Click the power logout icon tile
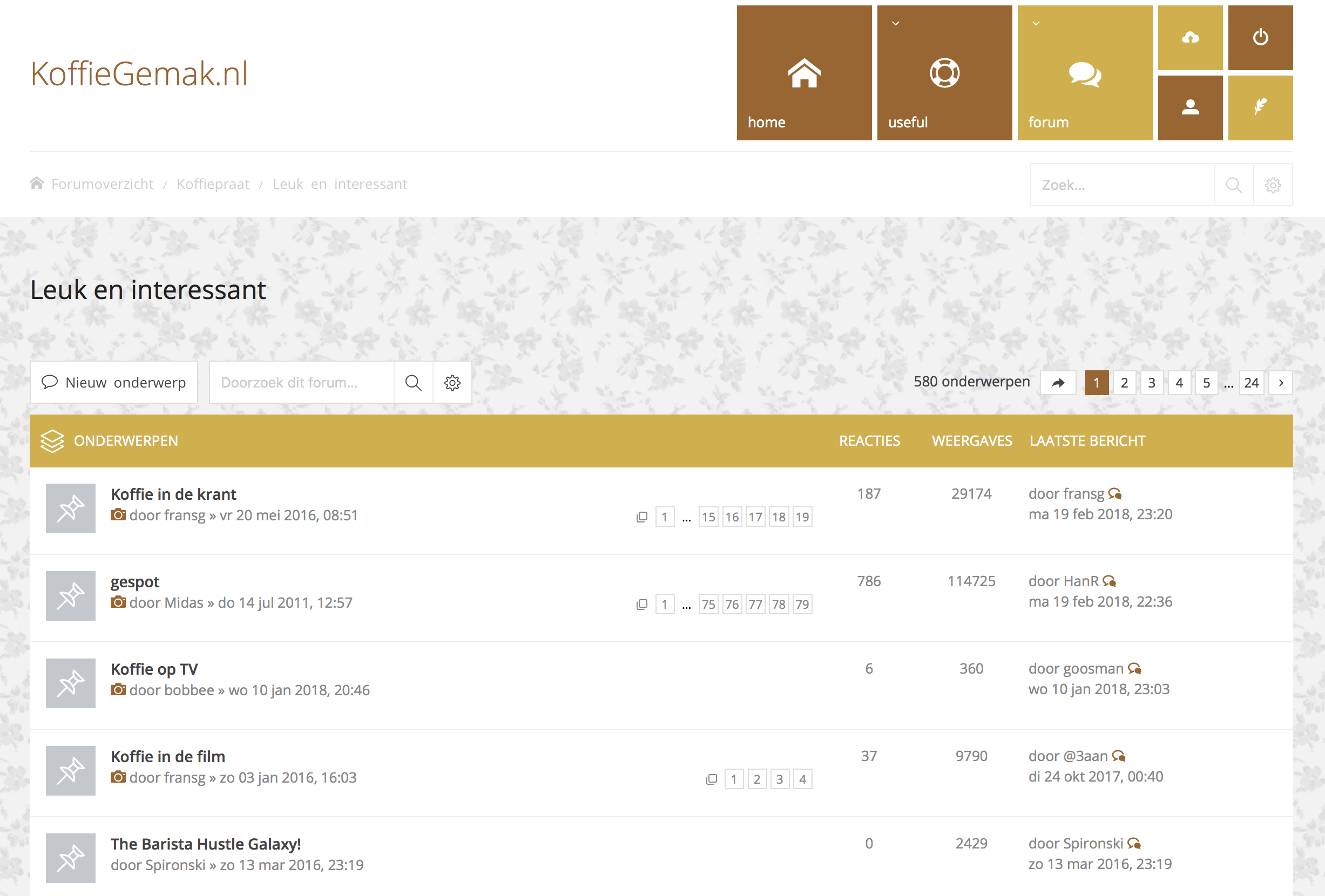This screenshot has height=896, width=1325. click(1260, 38)
